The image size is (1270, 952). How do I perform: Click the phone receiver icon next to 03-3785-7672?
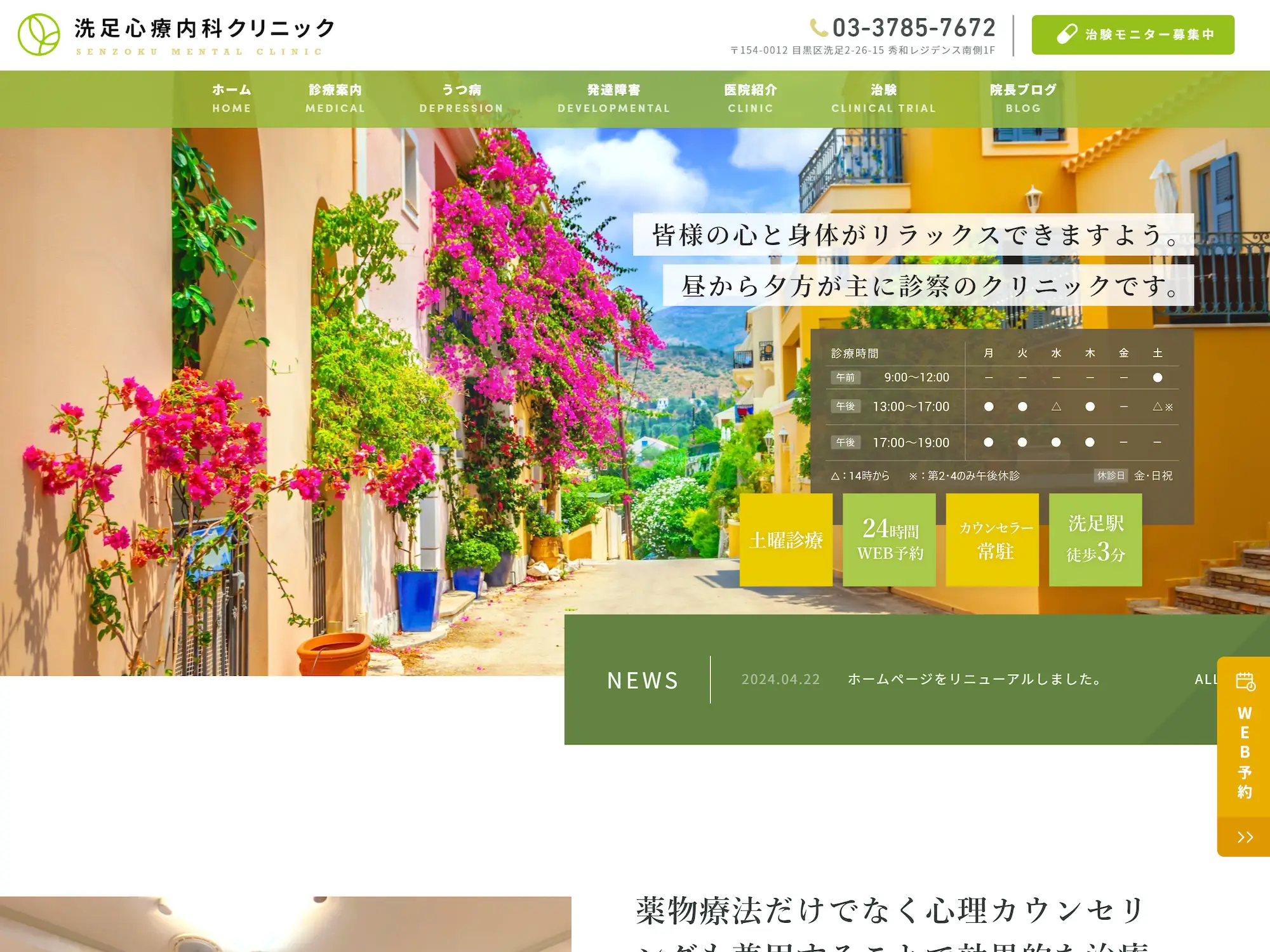pos(818,28)
